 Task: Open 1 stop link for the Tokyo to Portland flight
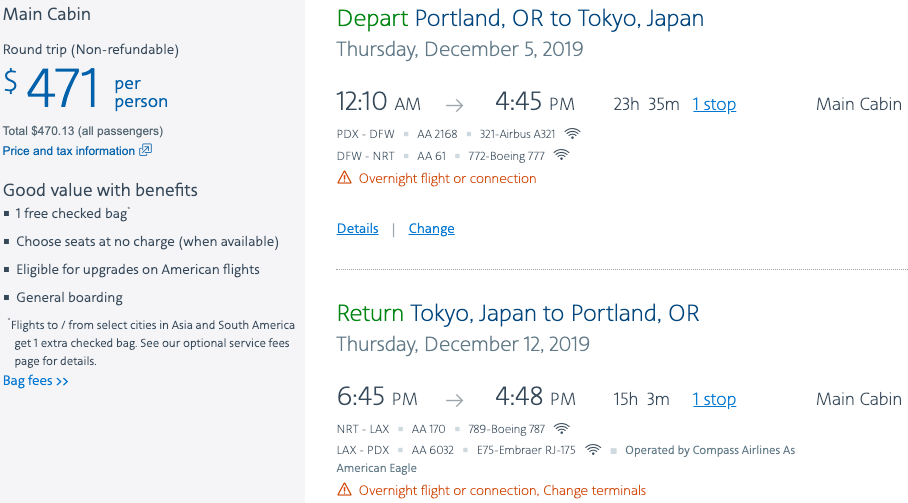714,399
